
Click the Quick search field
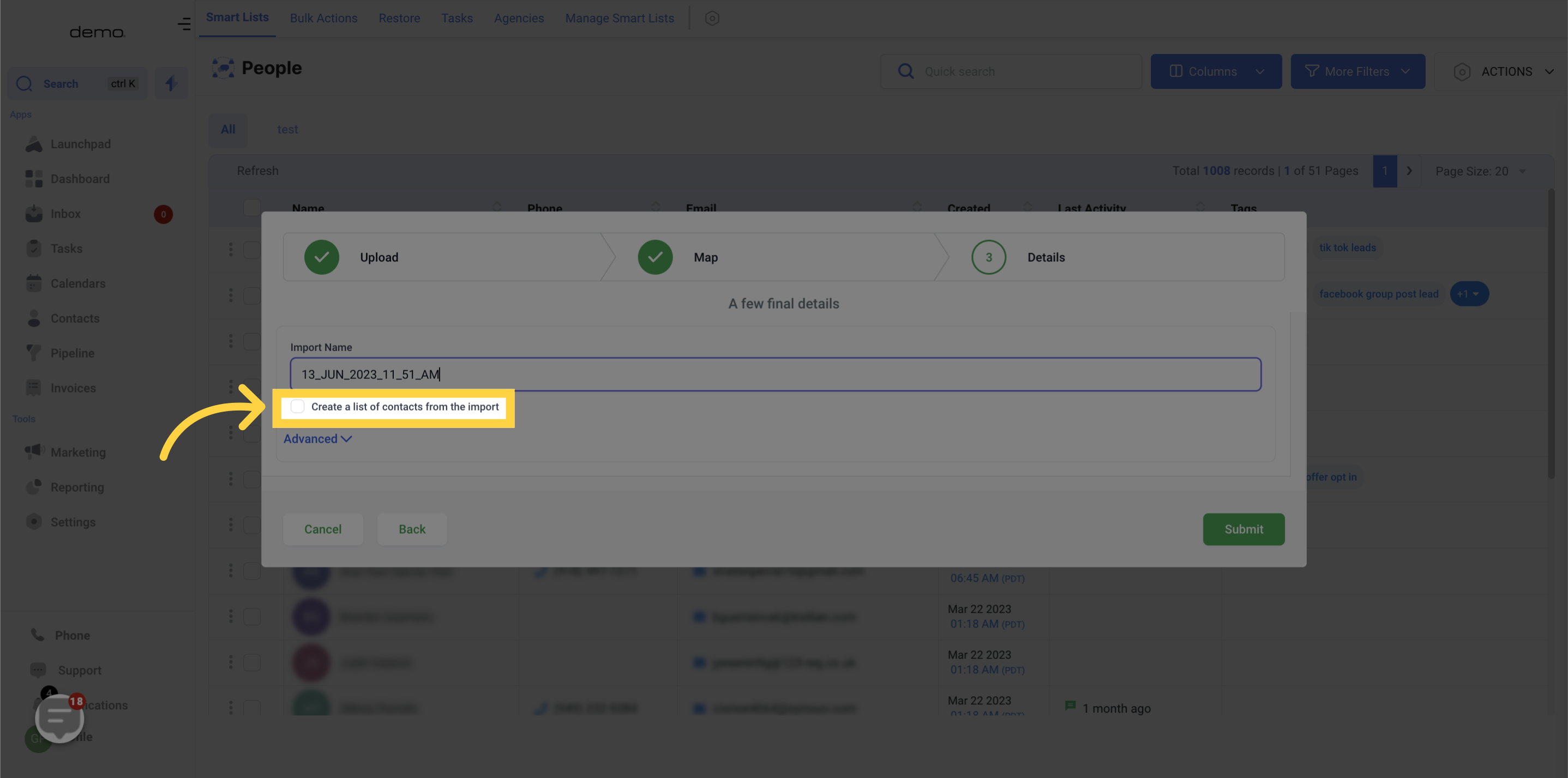(x=1011, y=72)
